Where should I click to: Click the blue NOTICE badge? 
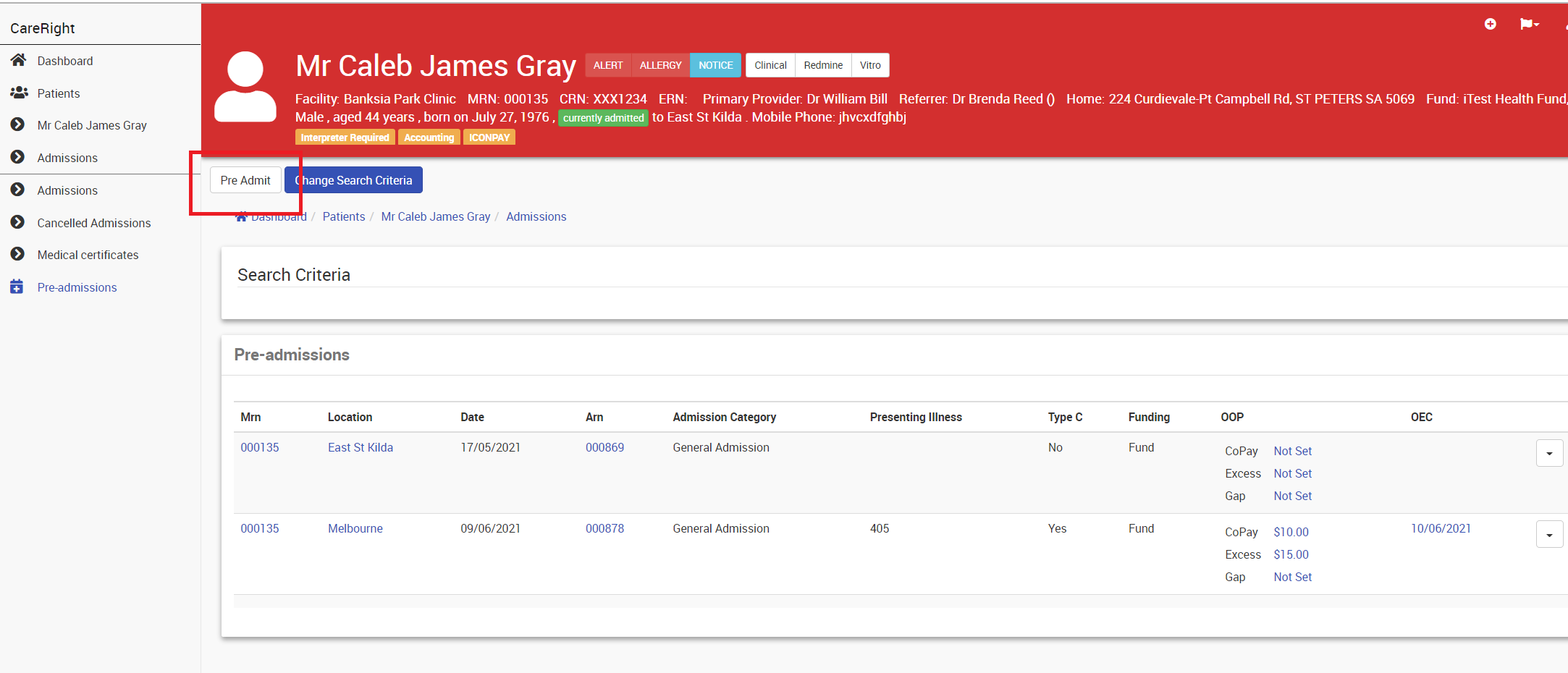[715, 65]
